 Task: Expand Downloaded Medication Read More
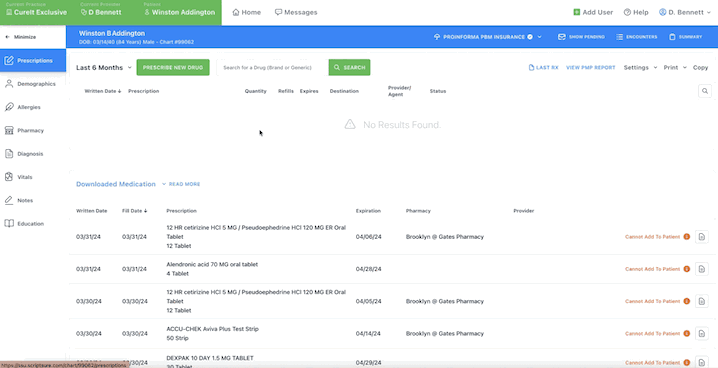(x=181, y=184)
